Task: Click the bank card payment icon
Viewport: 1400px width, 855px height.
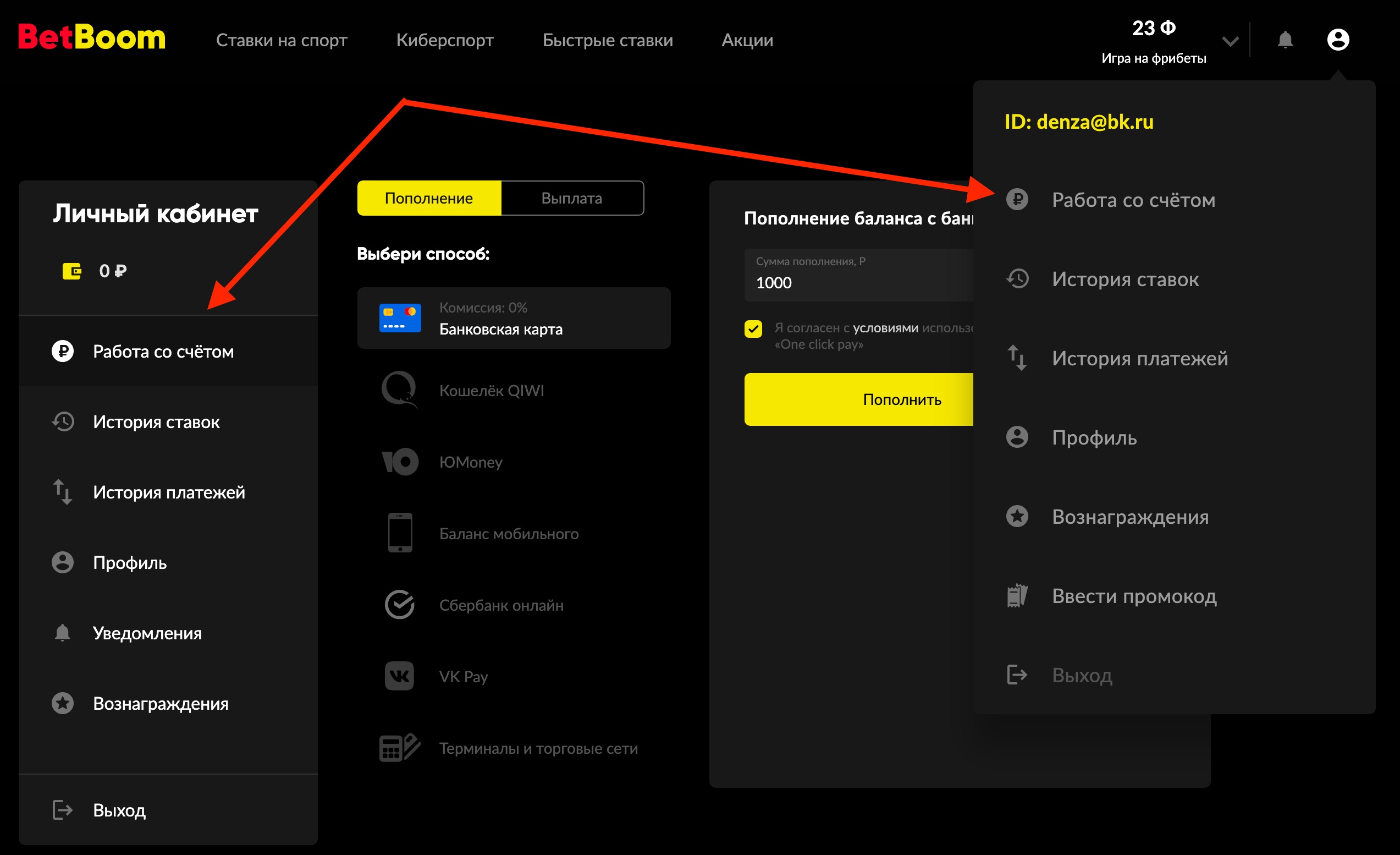Action: pyautogui.click(x=399, y=318)
